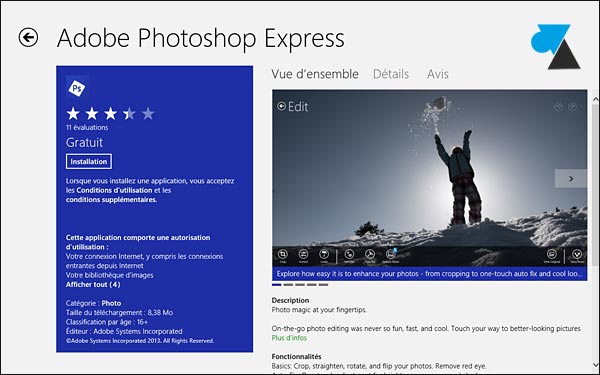The height and width of the screenshot is (375, 600).
Task: Open the Conditions d'utilisation link
Action: [114, 190]
